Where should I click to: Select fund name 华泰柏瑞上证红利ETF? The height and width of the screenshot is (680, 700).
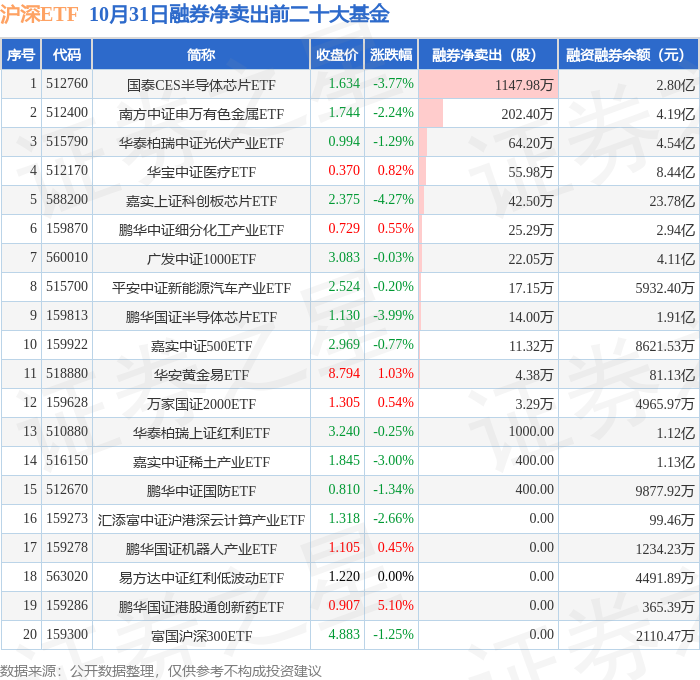(x=201, y=433)
